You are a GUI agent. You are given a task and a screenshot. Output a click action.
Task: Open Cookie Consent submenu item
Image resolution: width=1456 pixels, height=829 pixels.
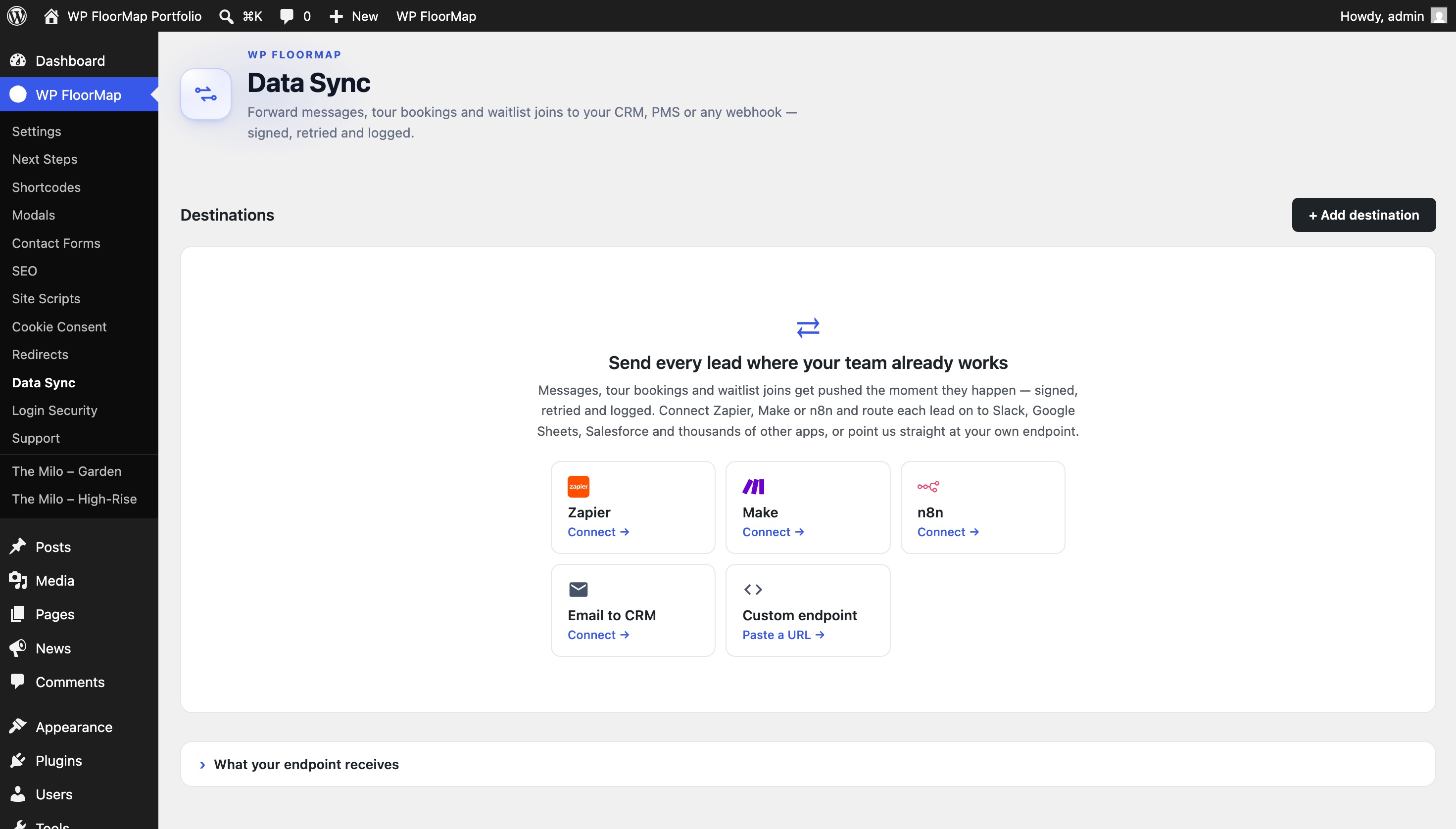click(x=59, y=326)
